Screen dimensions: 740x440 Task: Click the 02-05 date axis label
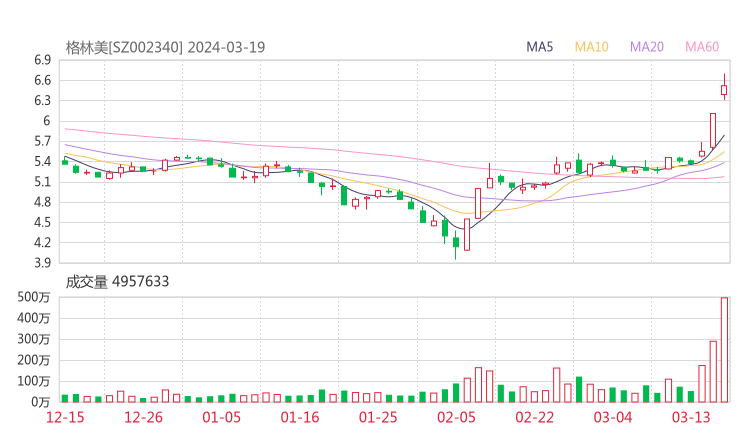pos(456,417)
